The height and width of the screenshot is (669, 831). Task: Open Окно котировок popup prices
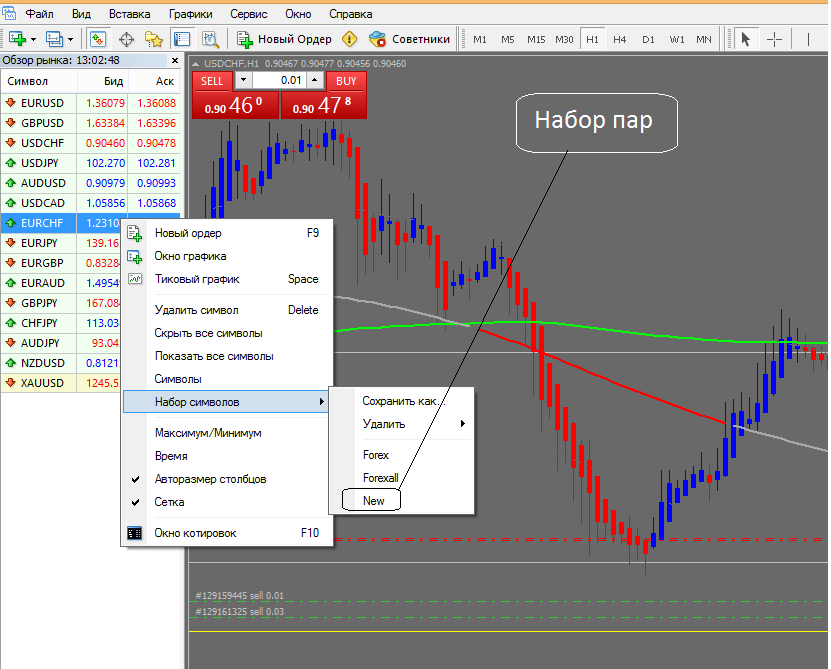(x=227, y=533)
